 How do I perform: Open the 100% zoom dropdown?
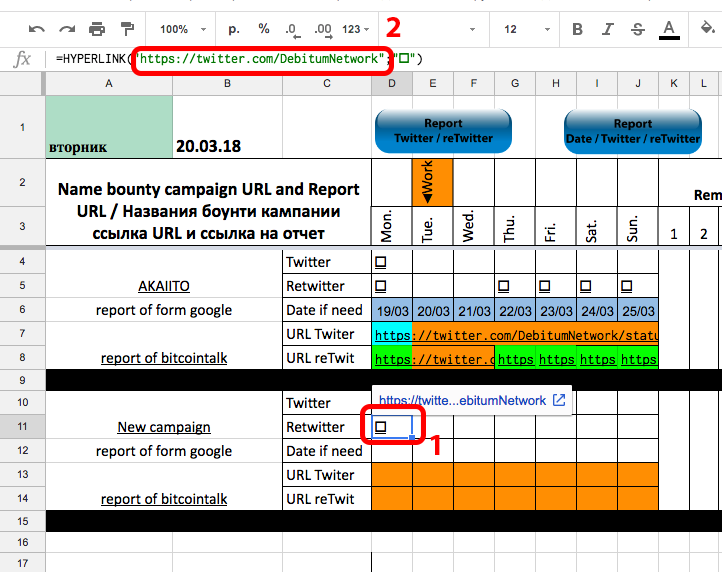tap(182, 29)
